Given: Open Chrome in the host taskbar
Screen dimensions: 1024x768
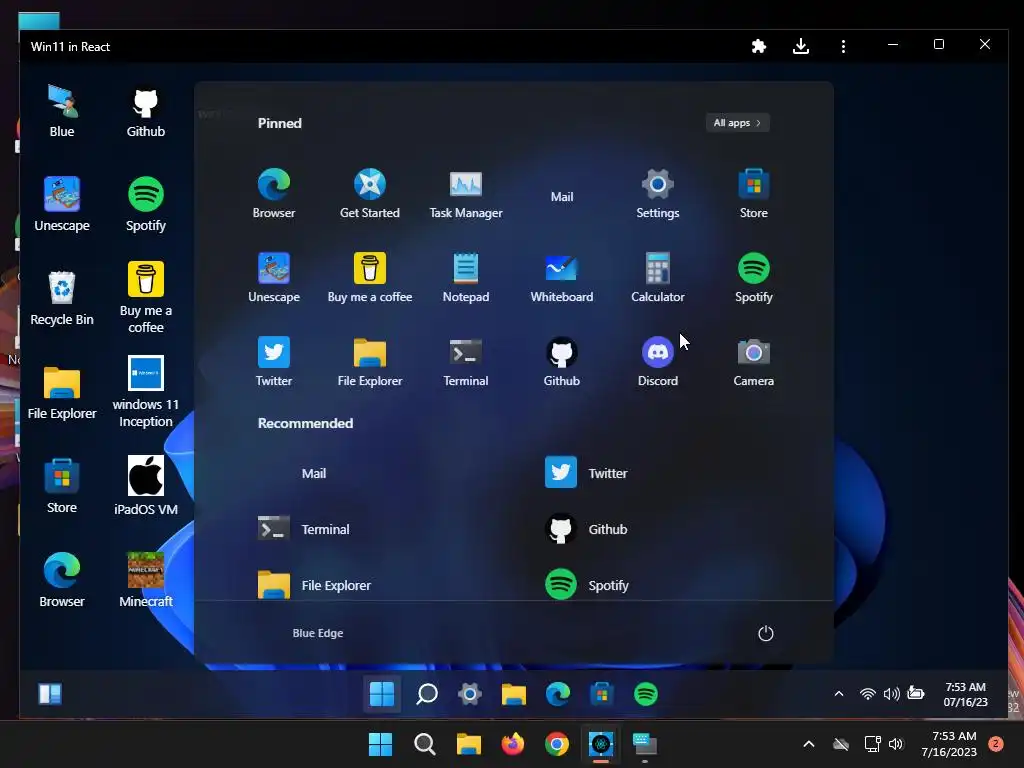Looking at the screenshot, I should pyautogui.click(x=557, y=744).
